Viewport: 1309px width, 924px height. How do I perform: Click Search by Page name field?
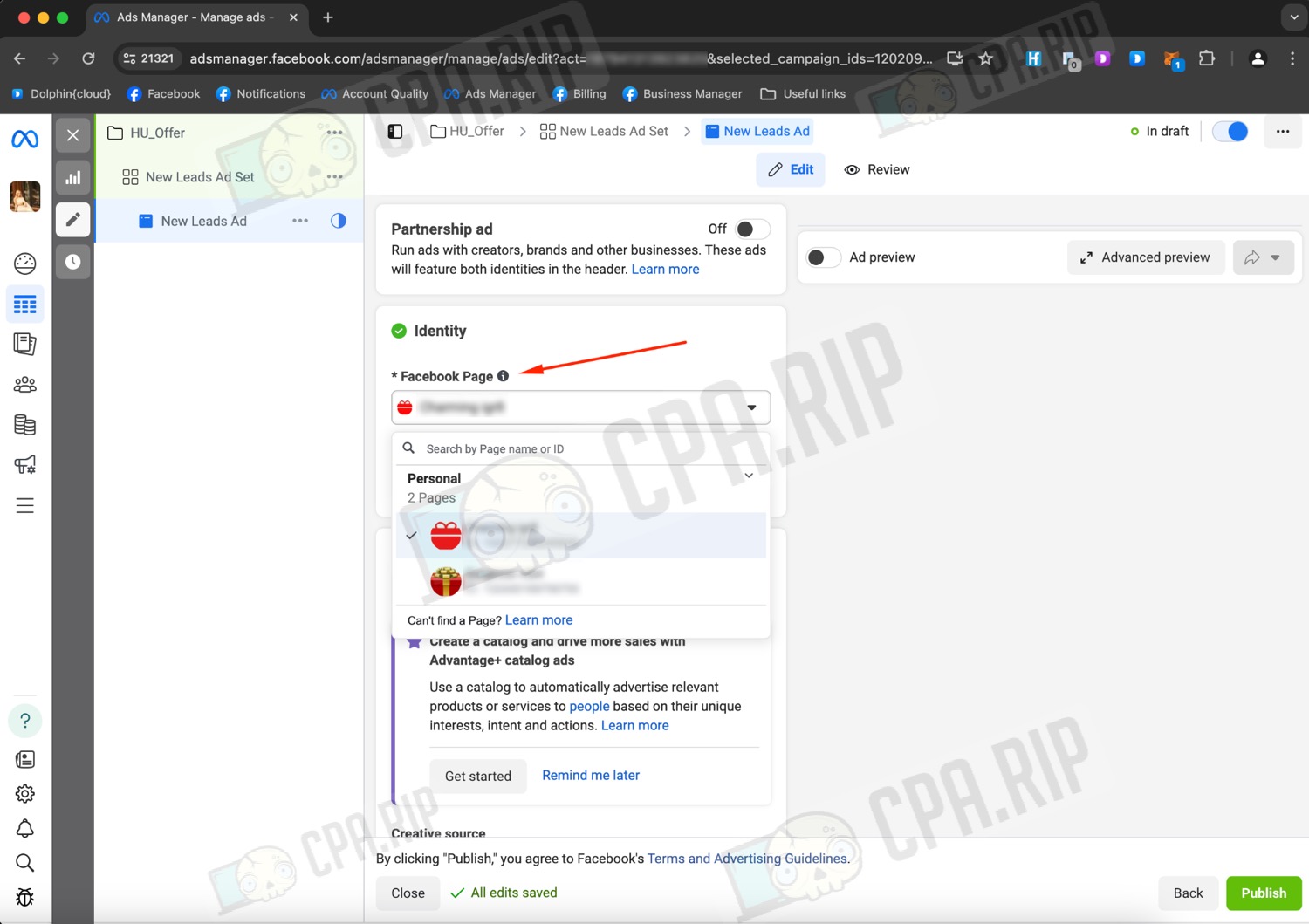(x=581, y=448)
